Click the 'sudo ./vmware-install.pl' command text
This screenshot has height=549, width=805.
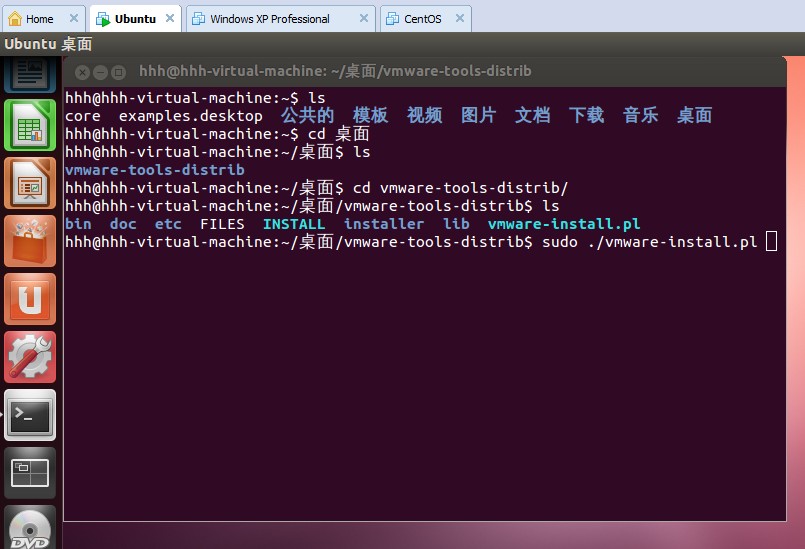click(x=650, y=242)
